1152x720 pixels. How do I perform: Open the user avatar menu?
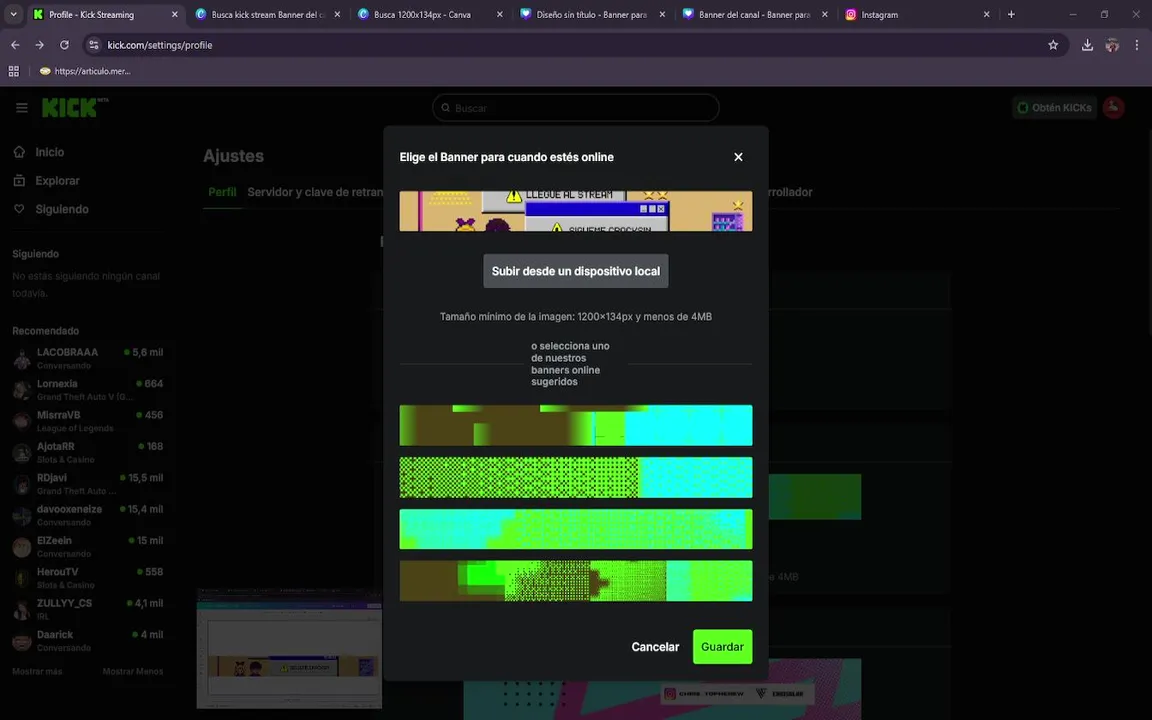click(1113, 108)
